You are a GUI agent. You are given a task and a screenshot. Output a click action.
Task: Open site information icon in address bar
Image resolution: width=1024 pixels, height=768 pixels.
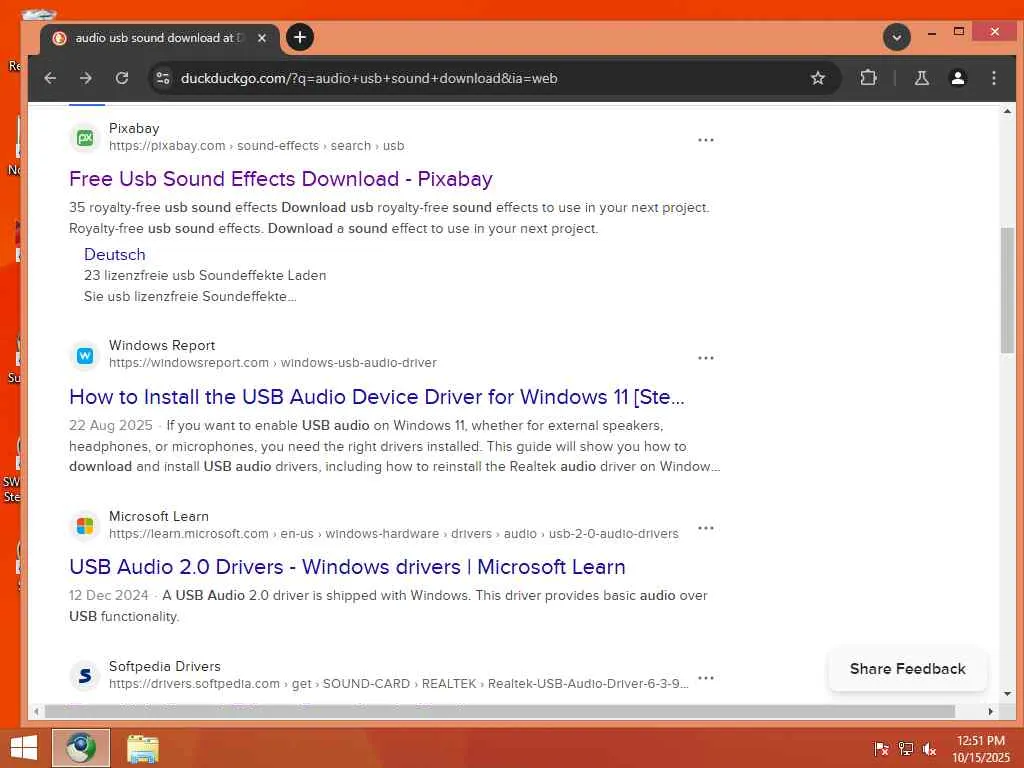(163, 78)
